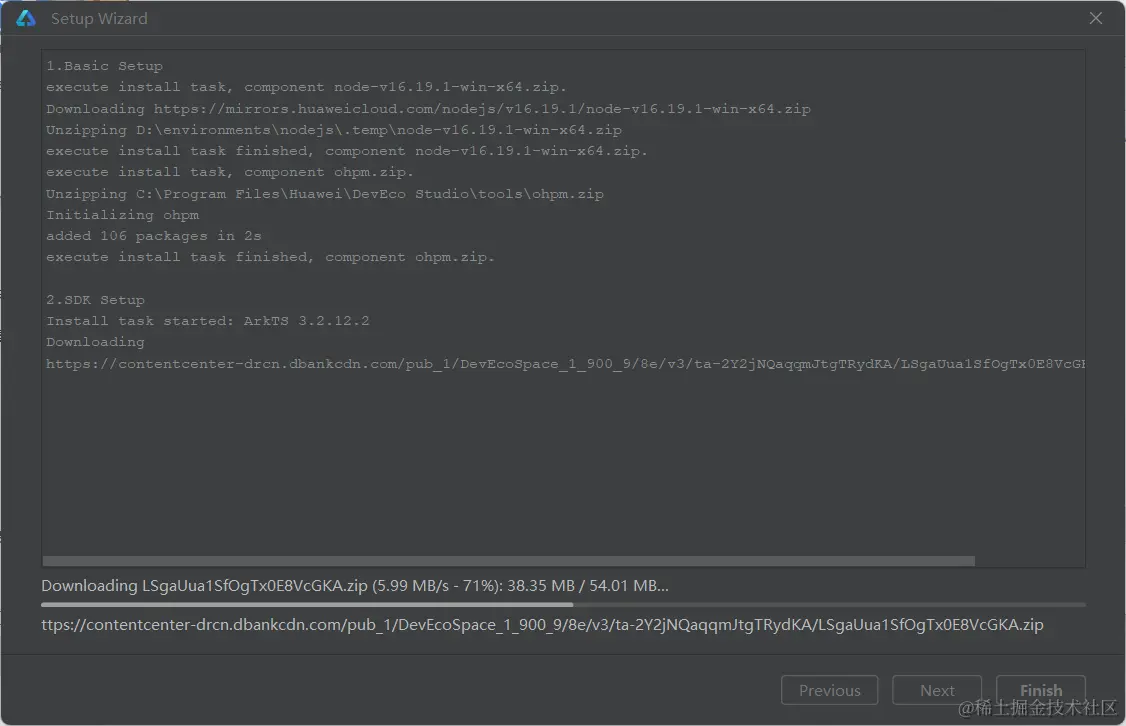1126x726 pixels.
Task: Click the download progress bar
Action: tap(563, 605)
